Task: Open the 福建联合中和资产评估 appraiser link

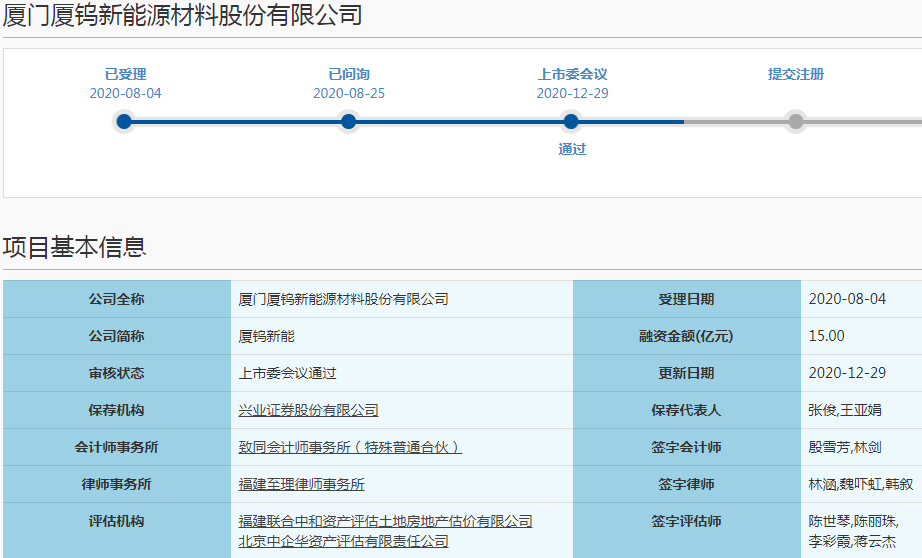Action: 385,521
